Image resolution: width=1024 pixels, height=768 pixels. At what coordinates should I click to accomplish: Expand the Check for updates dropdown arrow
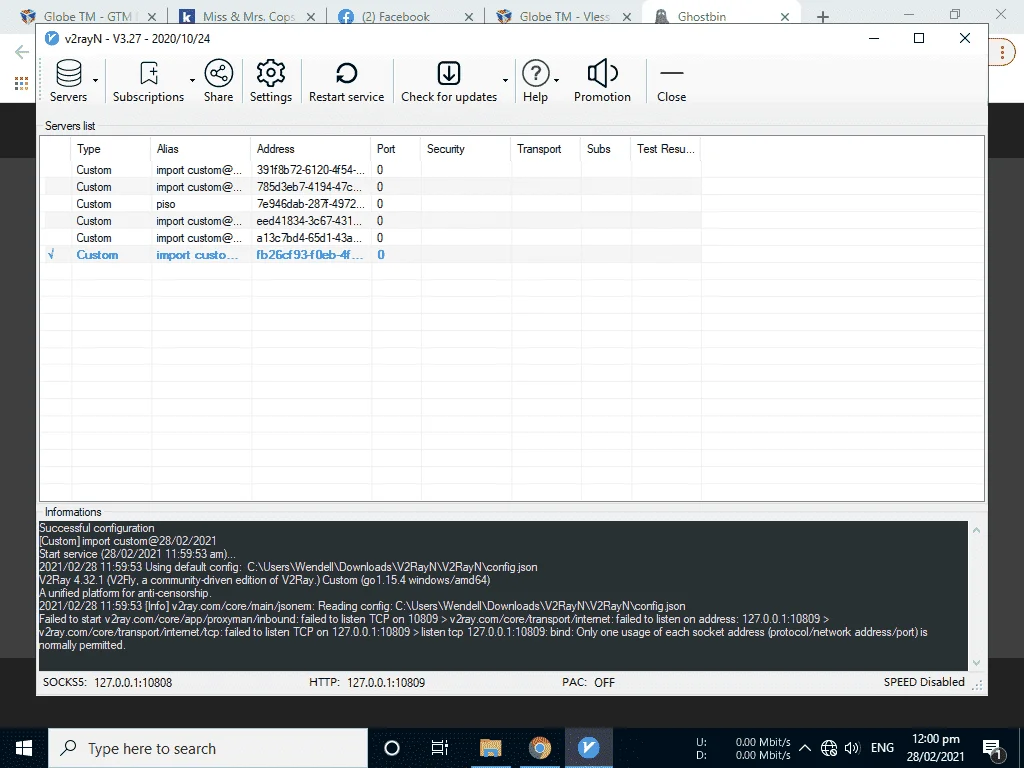505,80
